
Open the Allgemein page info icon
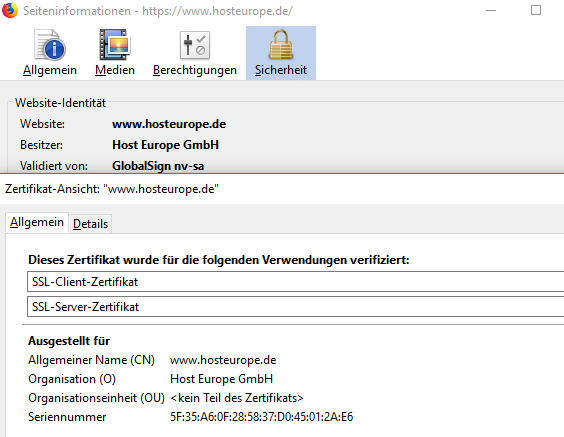50,45
